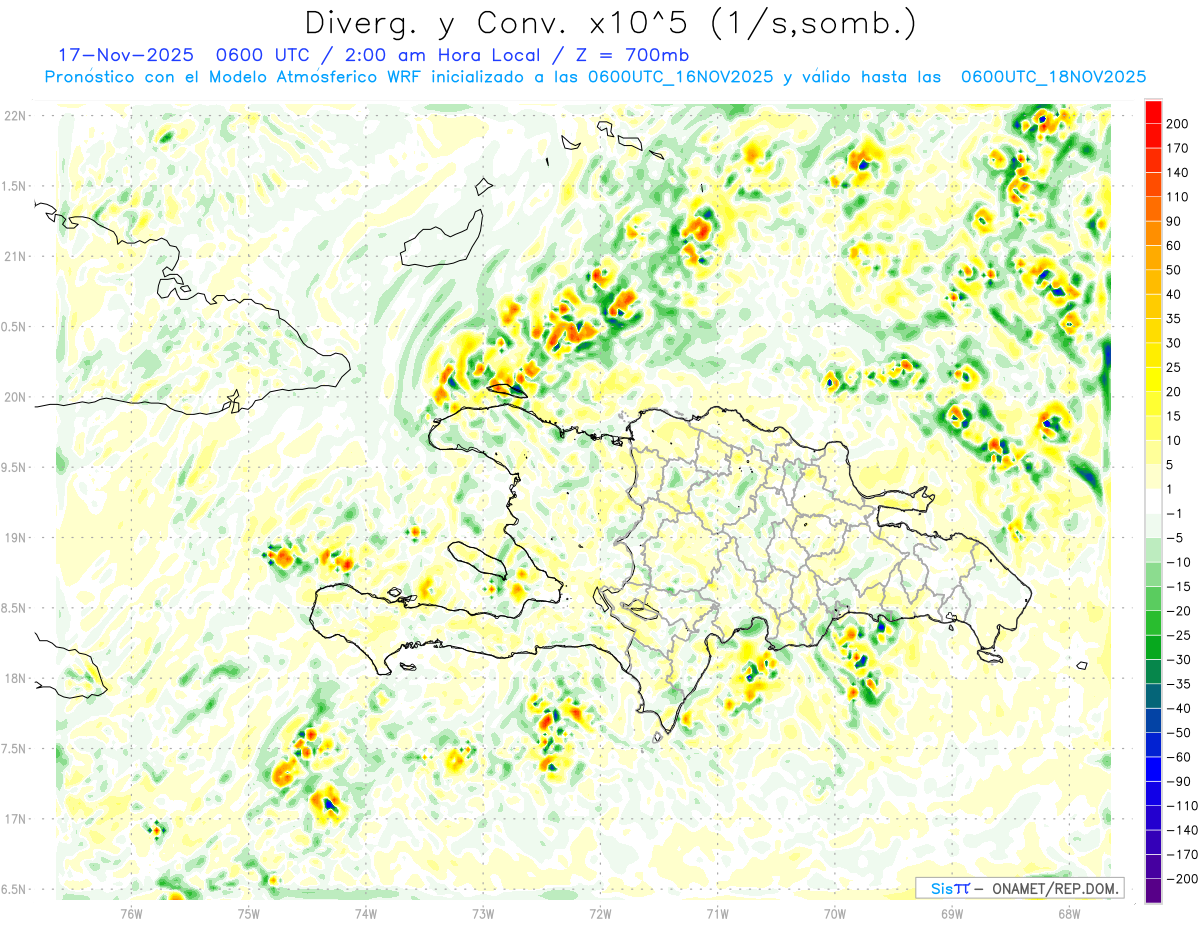Select the -200 label at colorbar bottom

1180,878
